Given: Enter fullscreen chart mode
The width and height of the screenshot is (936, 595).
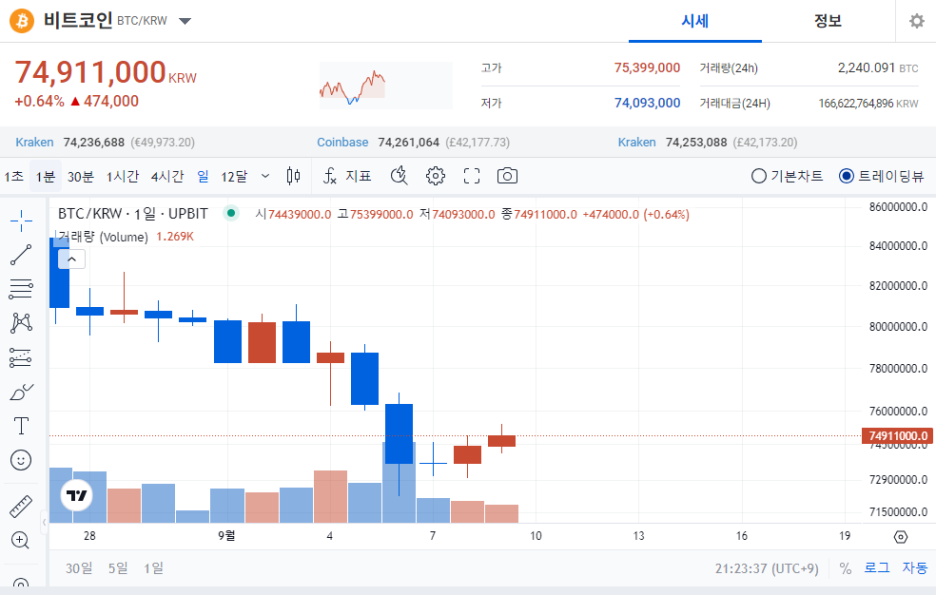Looking at the screenshot, I should pyautogui.click(x=472, y=176).
